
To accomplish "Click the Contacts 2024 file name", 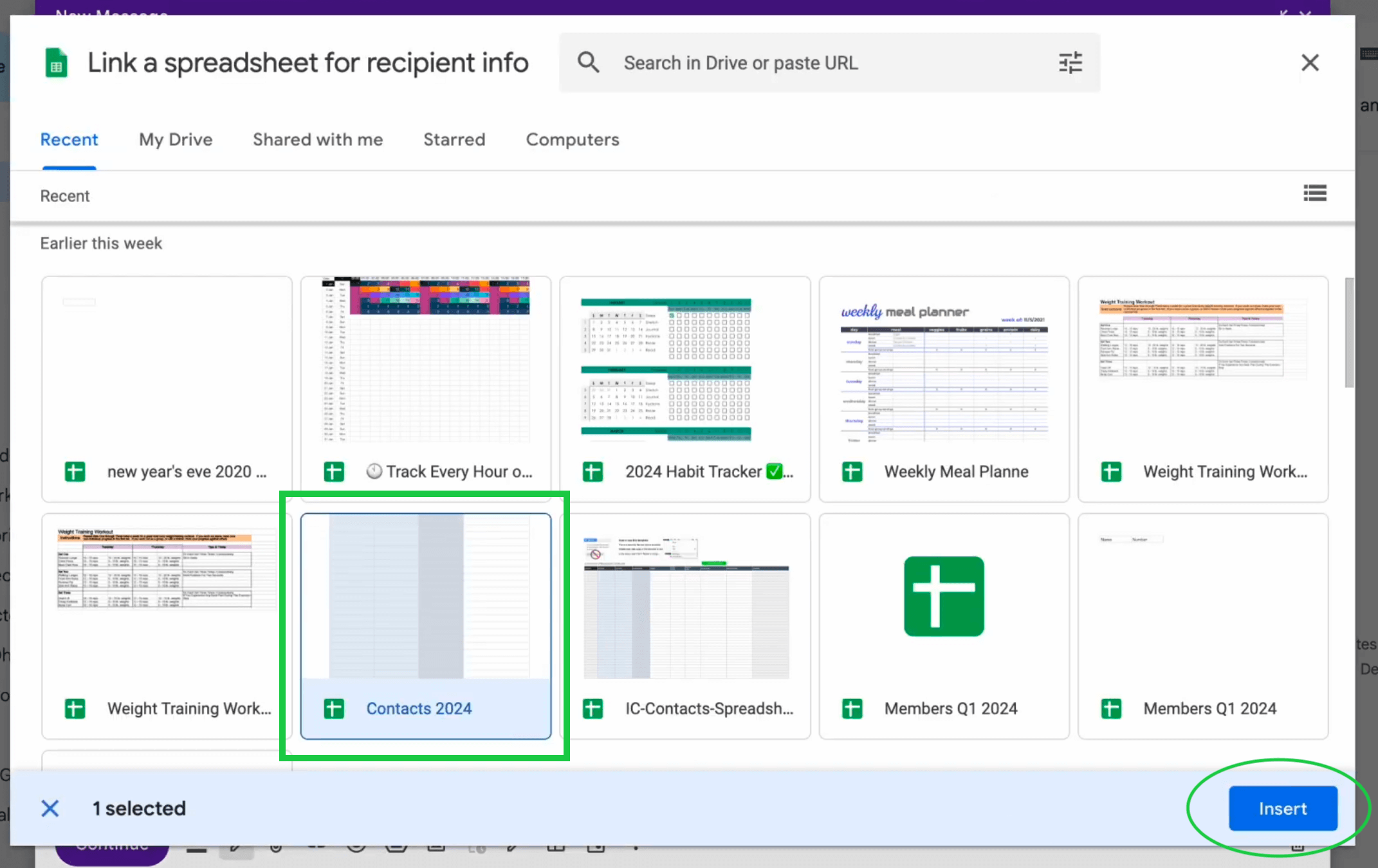I will [419, 709].
